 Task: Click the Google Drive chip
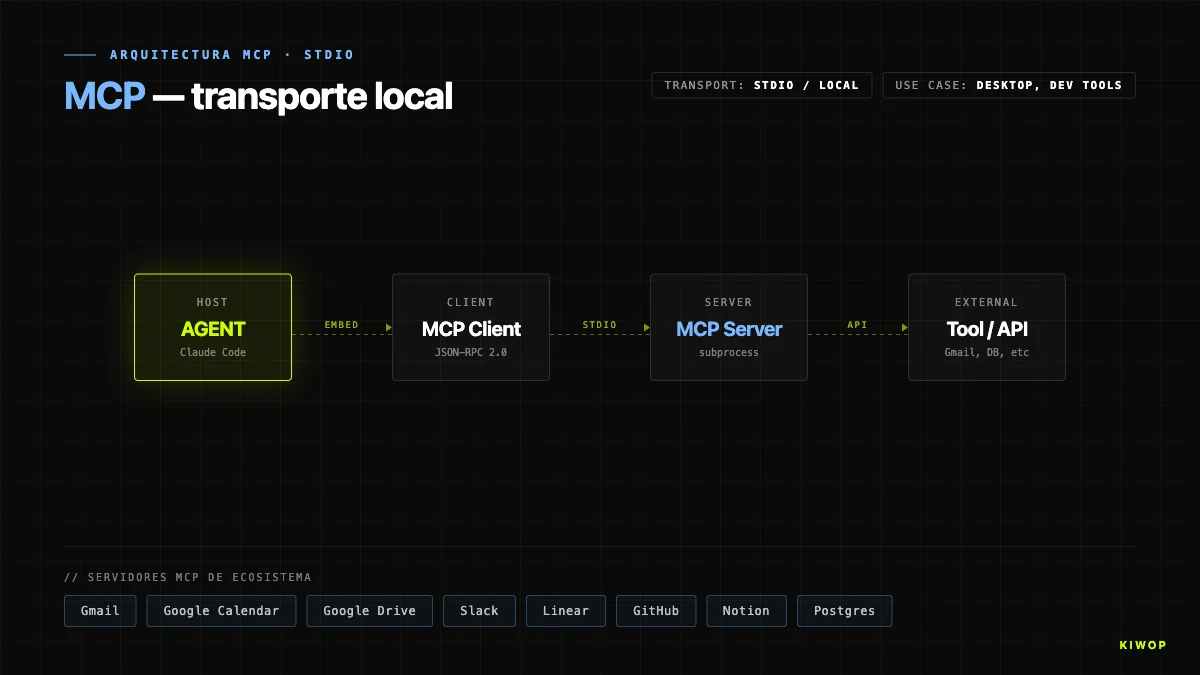click(x=369, y=611)
